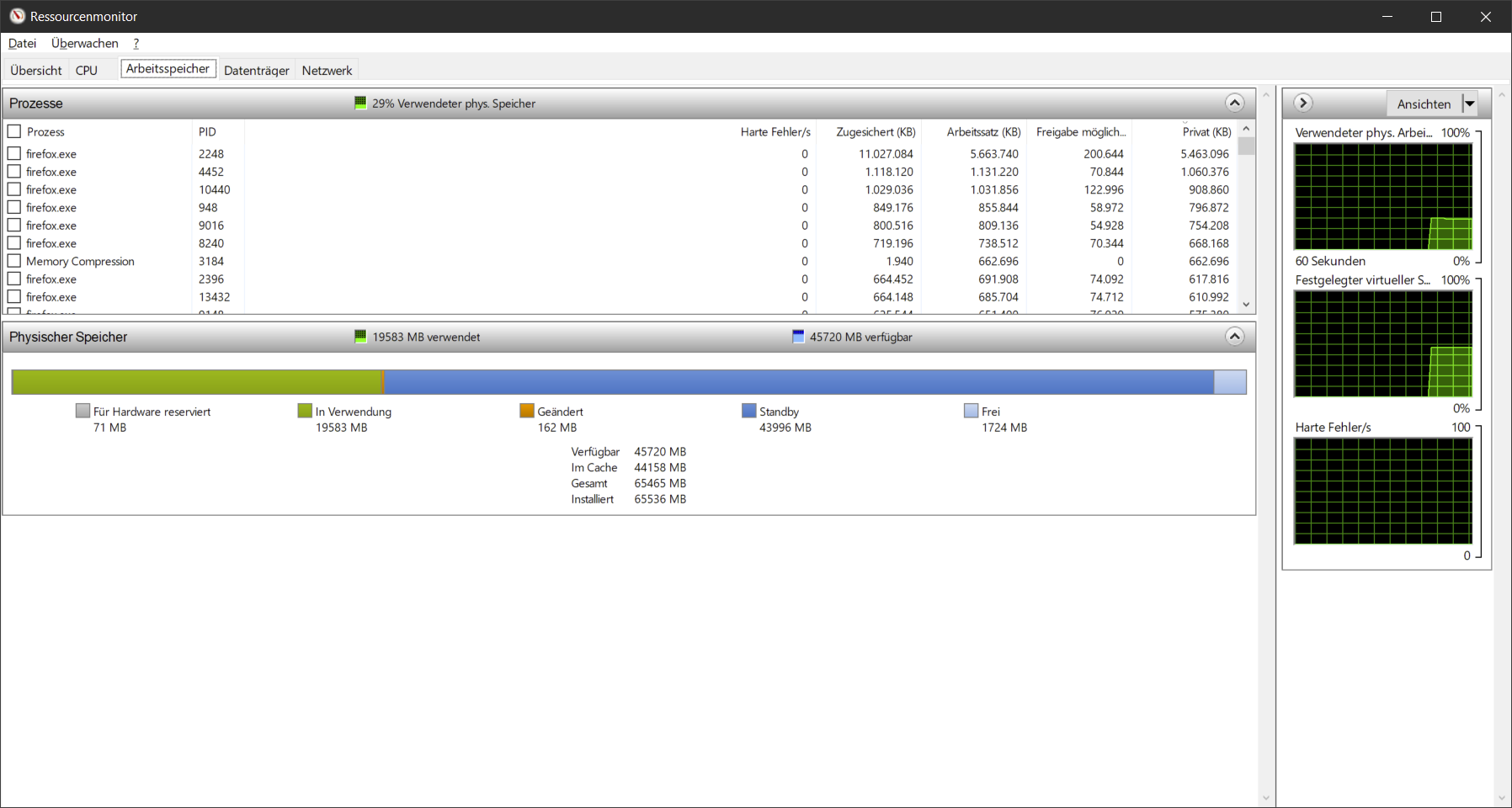Click the main pane scroll down arrow
Image resolution: width=1512 pixels, height=808 pixels.
[x=1266, y=798]
